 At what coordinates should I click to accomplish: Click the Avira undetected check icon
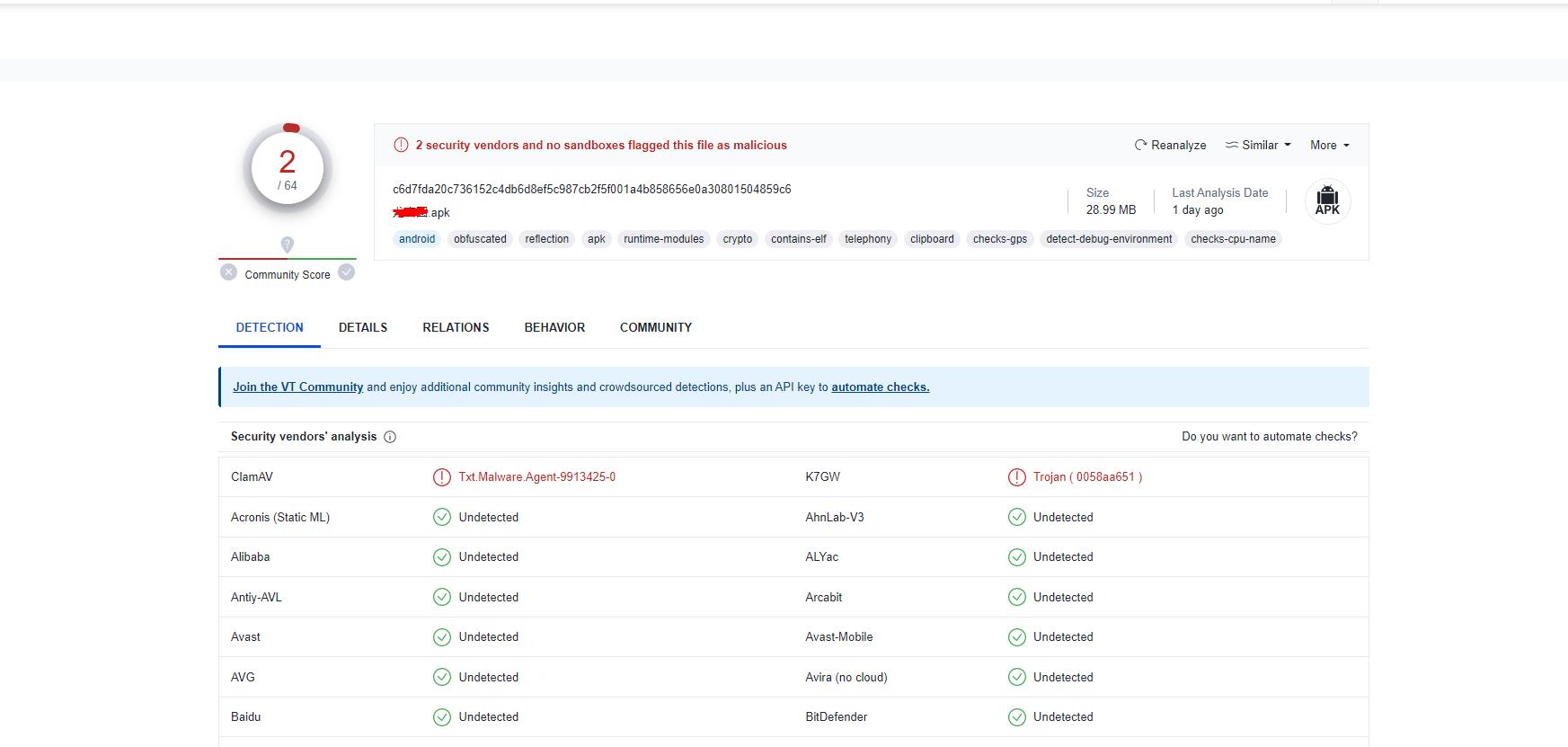click(1016, 677)
